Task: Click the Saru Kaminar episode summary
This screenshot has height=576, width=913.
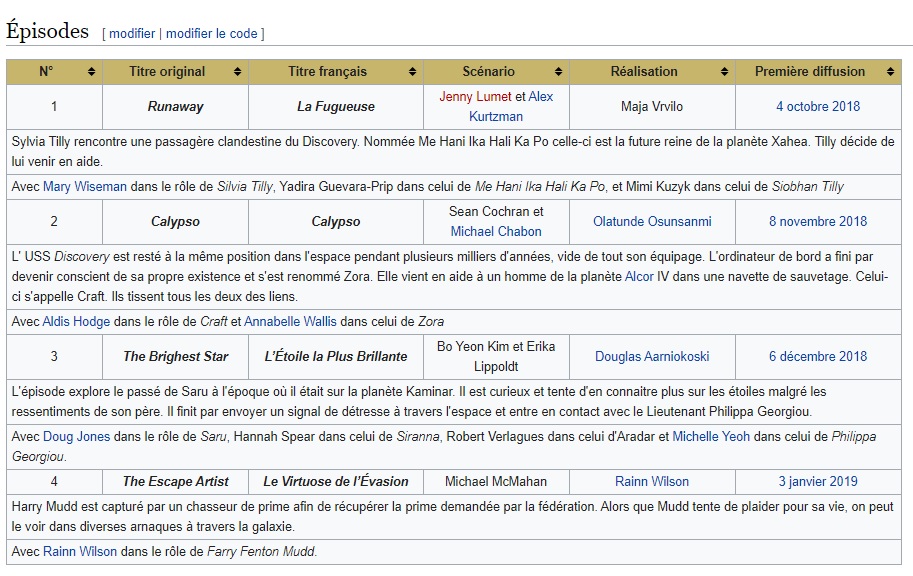Action: [454, 402]
